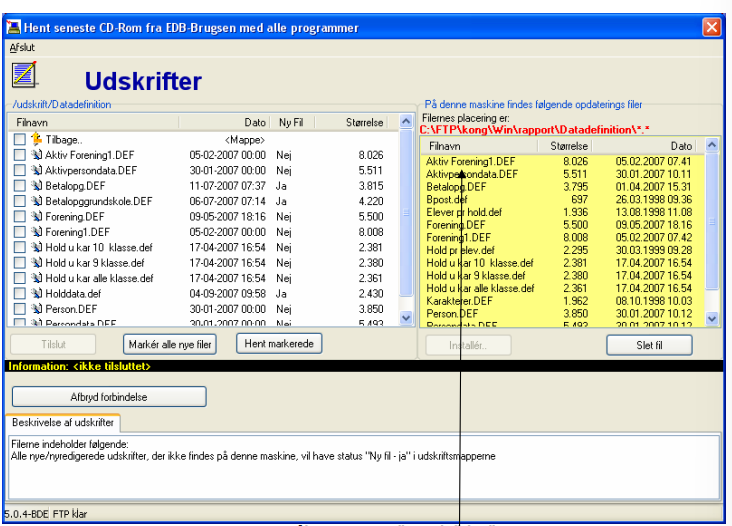732x526 pixels.
Task: Sort left list by Dato column header
Action: (x=224, y=123)
